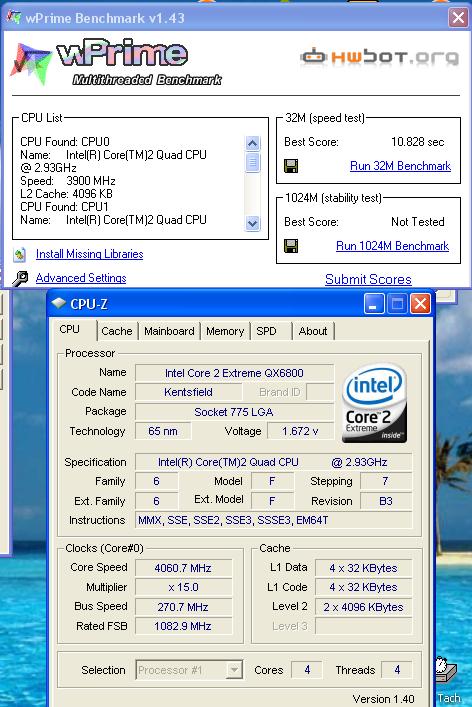Click the Threads value 4

(x=397, y=670)
